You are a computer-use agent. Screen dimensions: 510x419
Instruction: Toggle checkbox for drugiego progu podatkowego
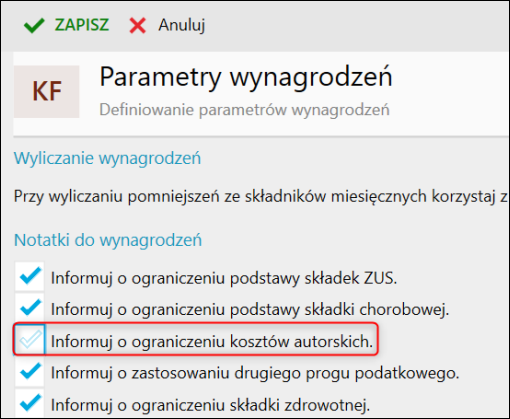pos(30,371)
